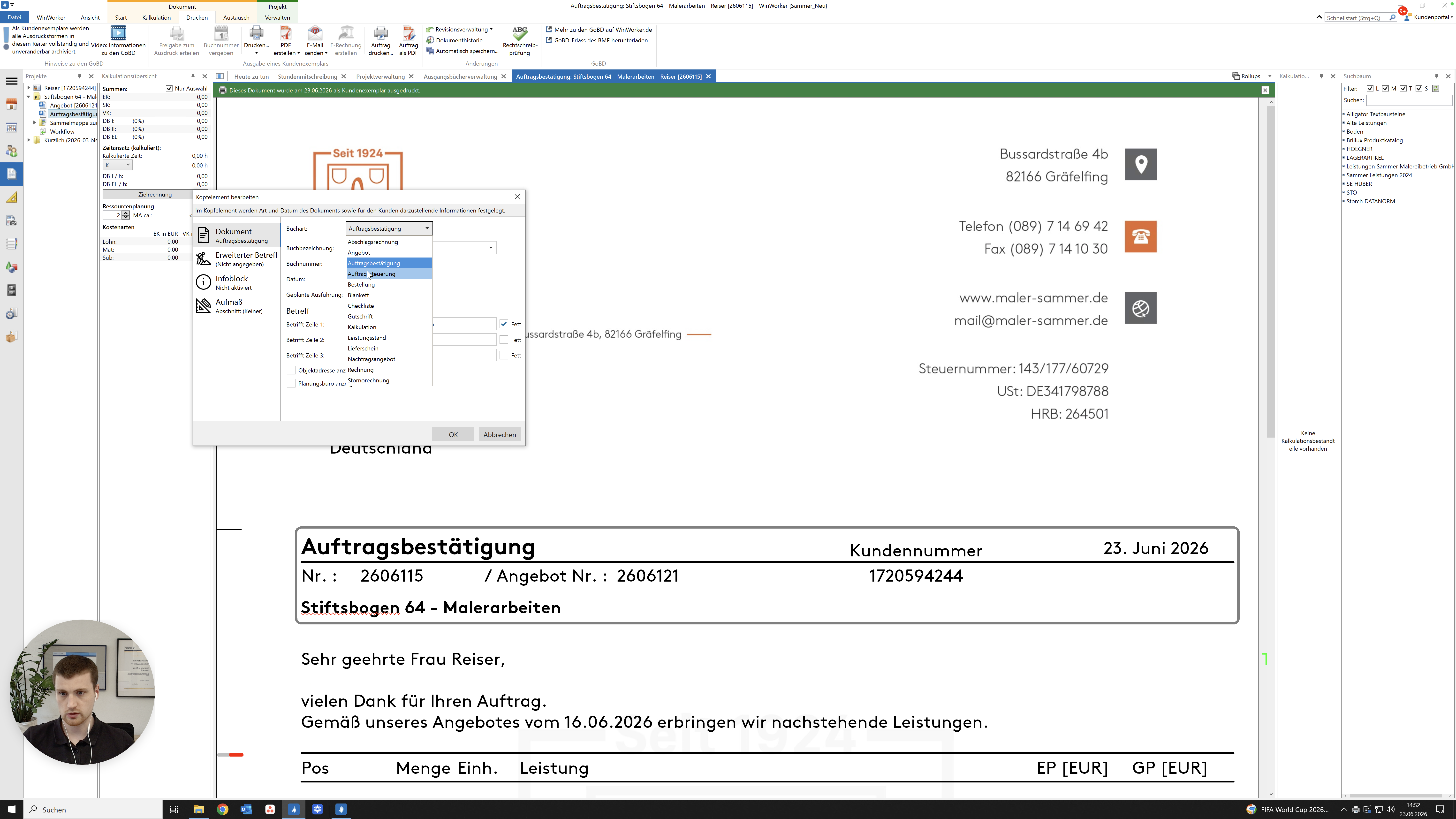
Task: Open the Buchart dropdown combo box
Action: click(x=389, y=228)
